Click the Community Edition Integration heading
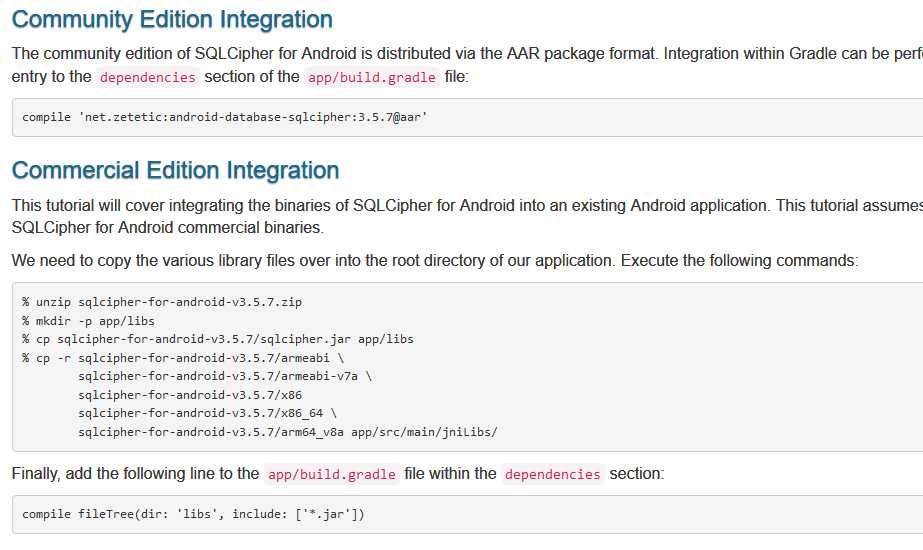 (172, 19)
